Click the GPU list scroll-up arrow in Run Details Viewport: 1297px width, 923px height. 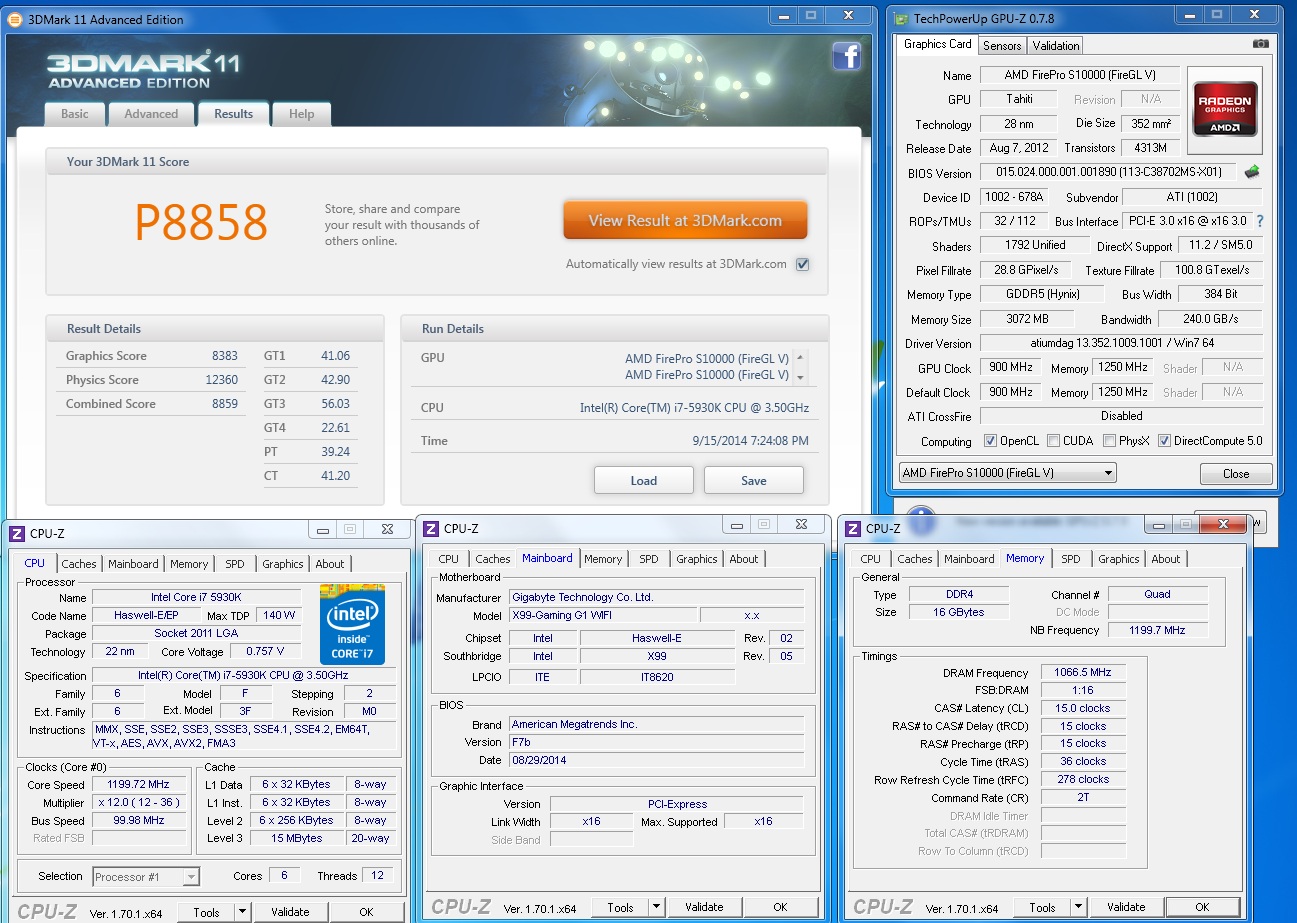799,357
